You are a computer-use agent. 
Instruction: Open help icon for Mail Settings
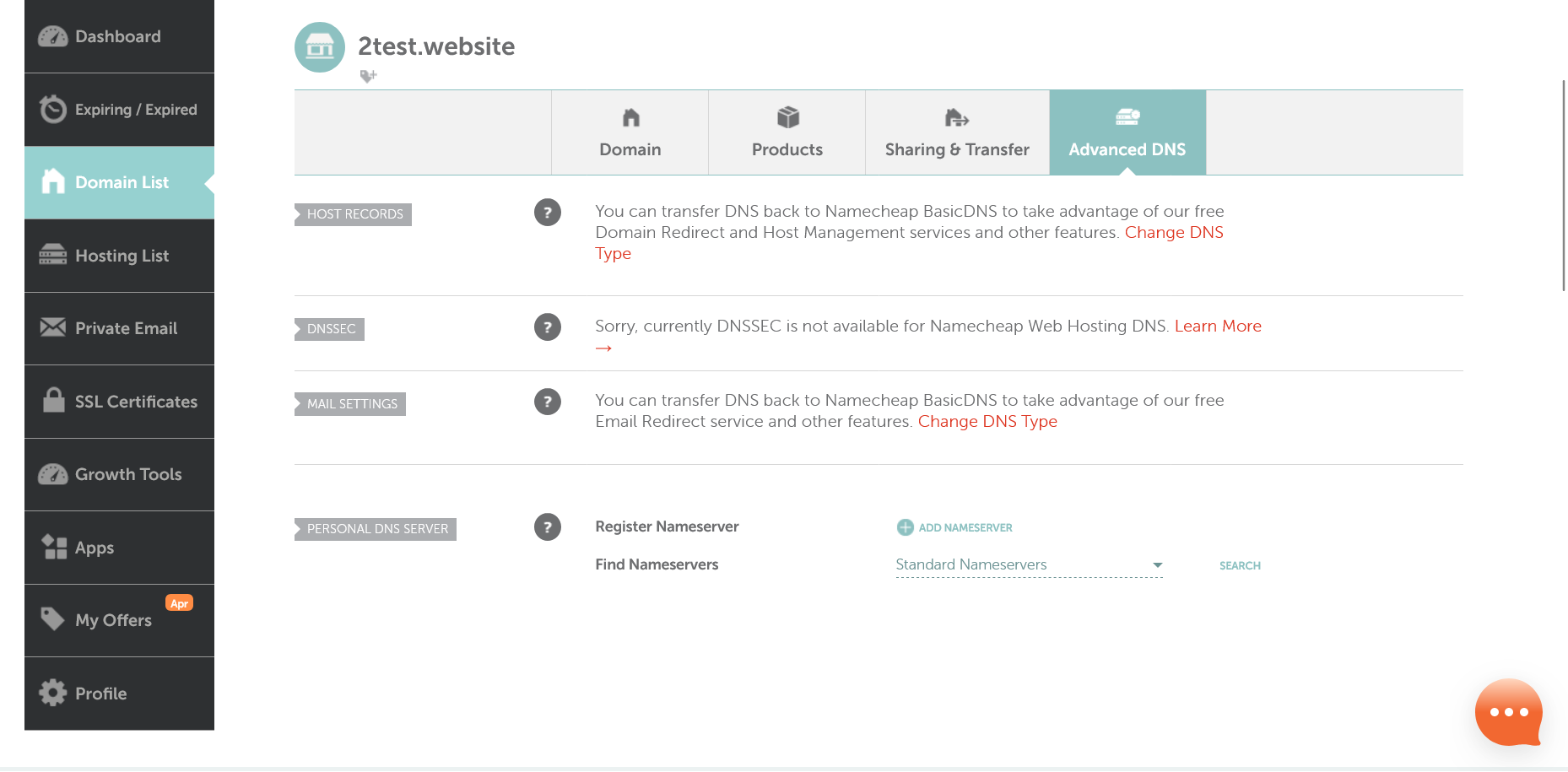pyautogui.click(x=548, y=402)
